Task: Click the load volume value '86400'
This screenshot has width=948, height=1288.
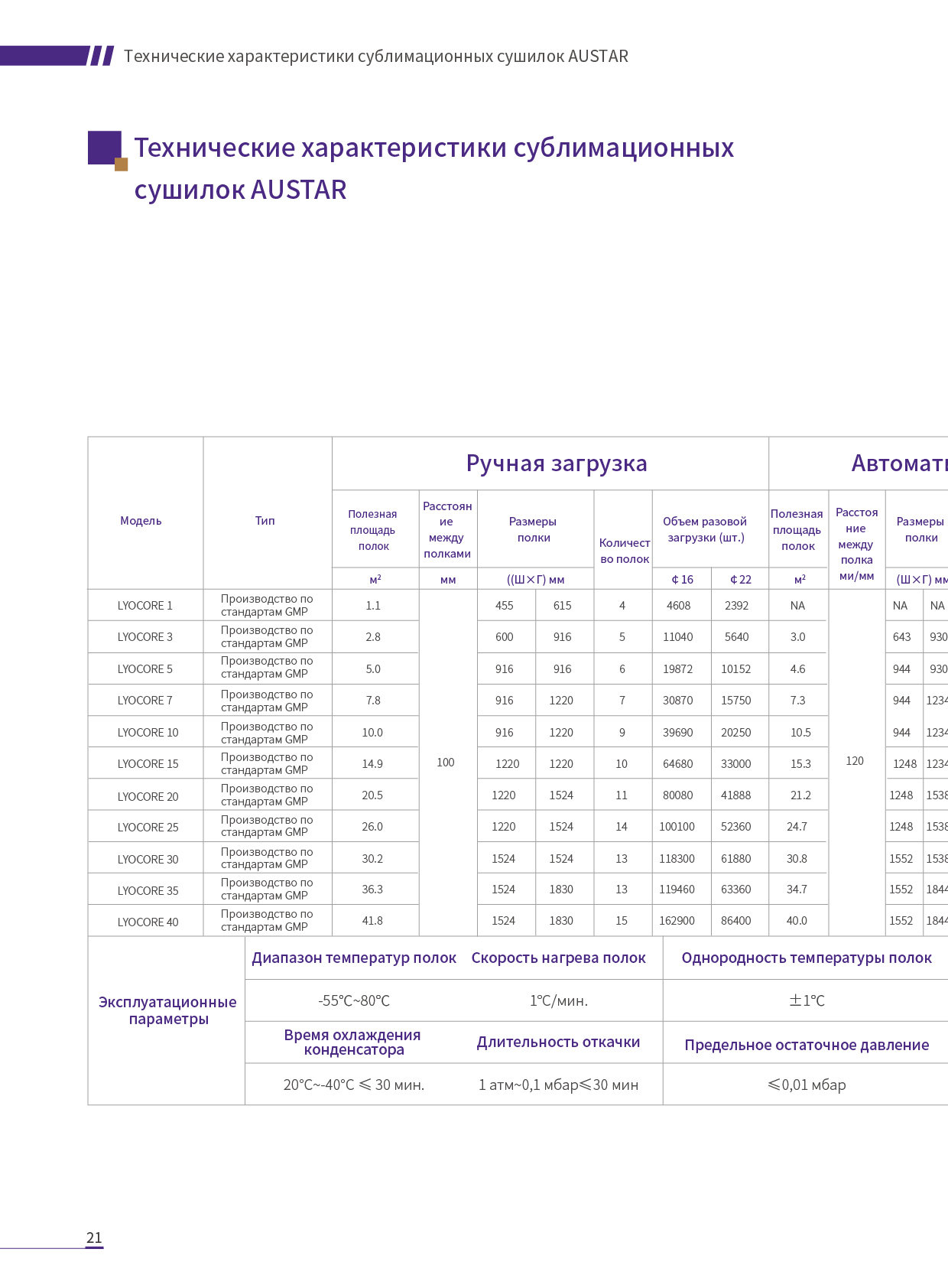Action: click(x=736, y=921)
